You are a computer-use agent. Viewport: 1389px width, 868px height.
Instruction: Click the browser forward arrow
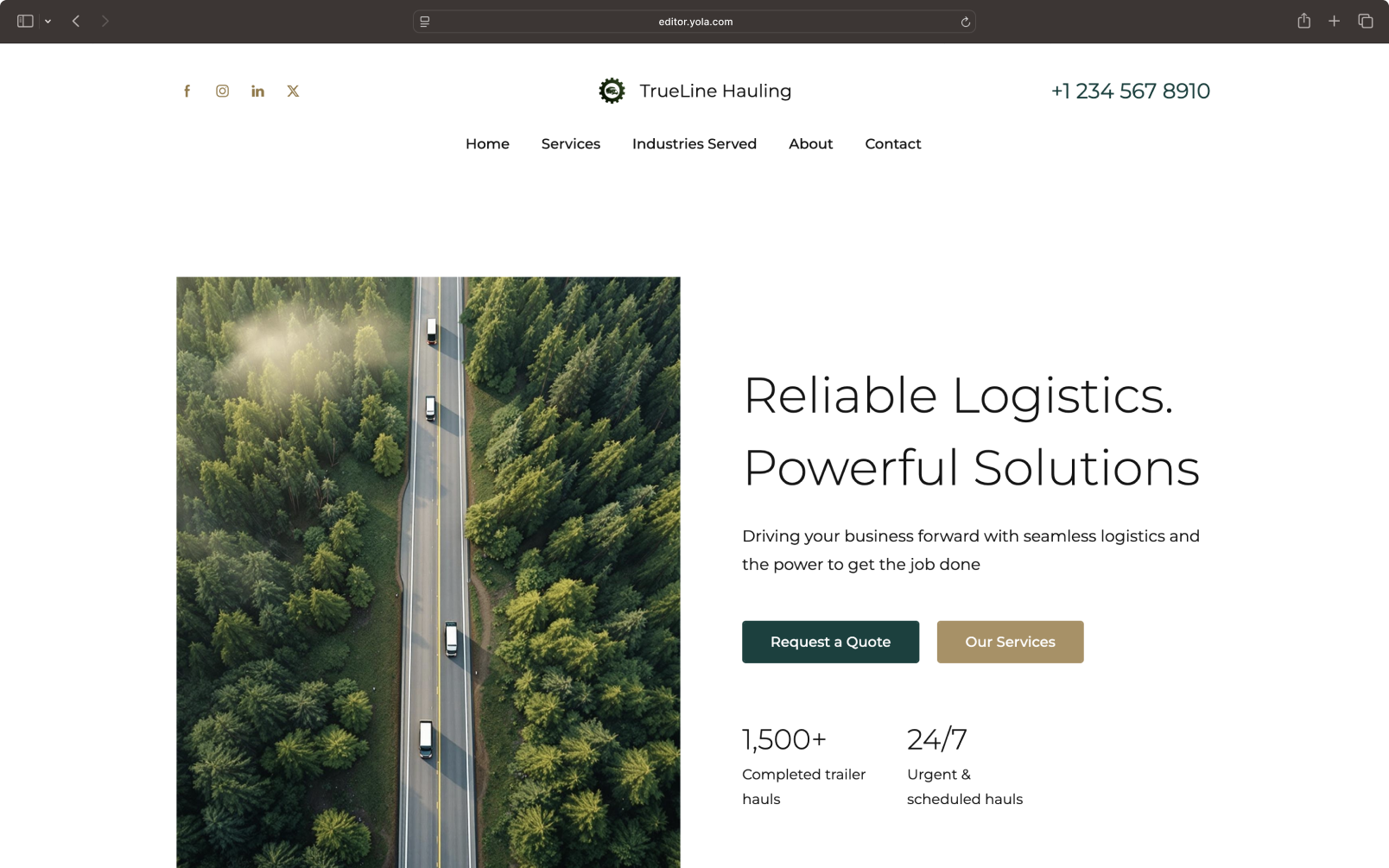click(x=105, y=21)
